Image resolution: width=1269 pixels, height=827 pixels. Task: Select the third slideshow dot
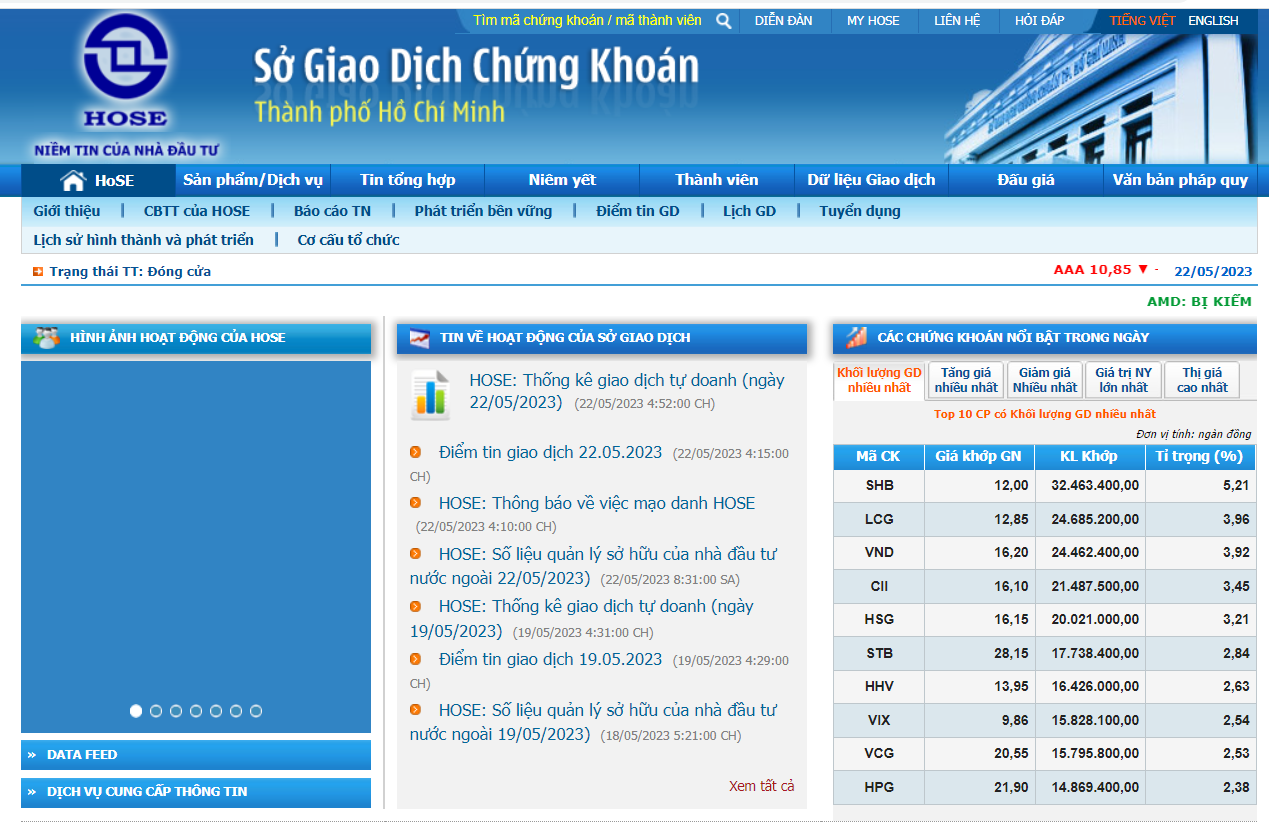[176, 711]
